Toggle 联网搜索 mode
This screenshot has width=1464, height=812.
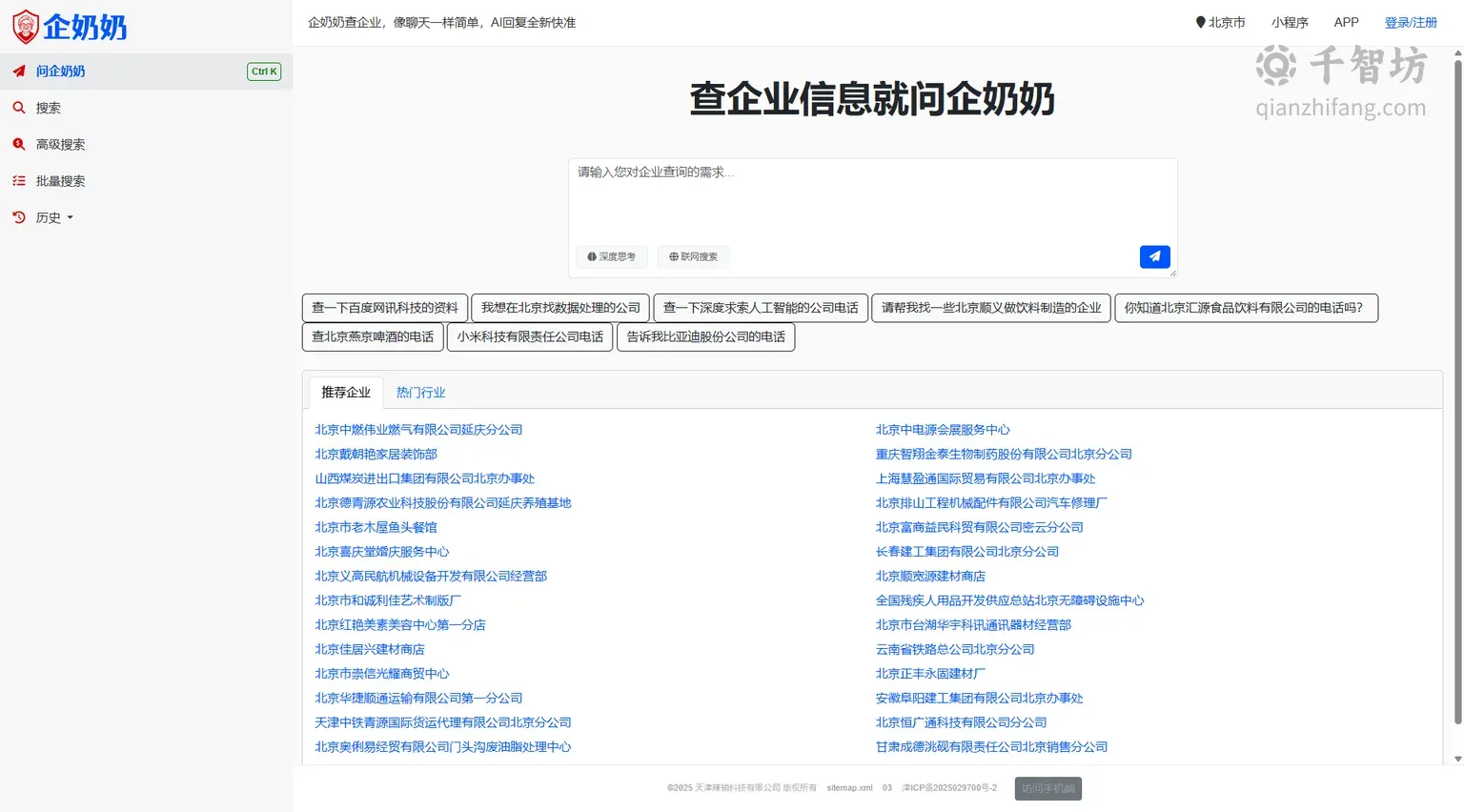[x=693, y=256]
